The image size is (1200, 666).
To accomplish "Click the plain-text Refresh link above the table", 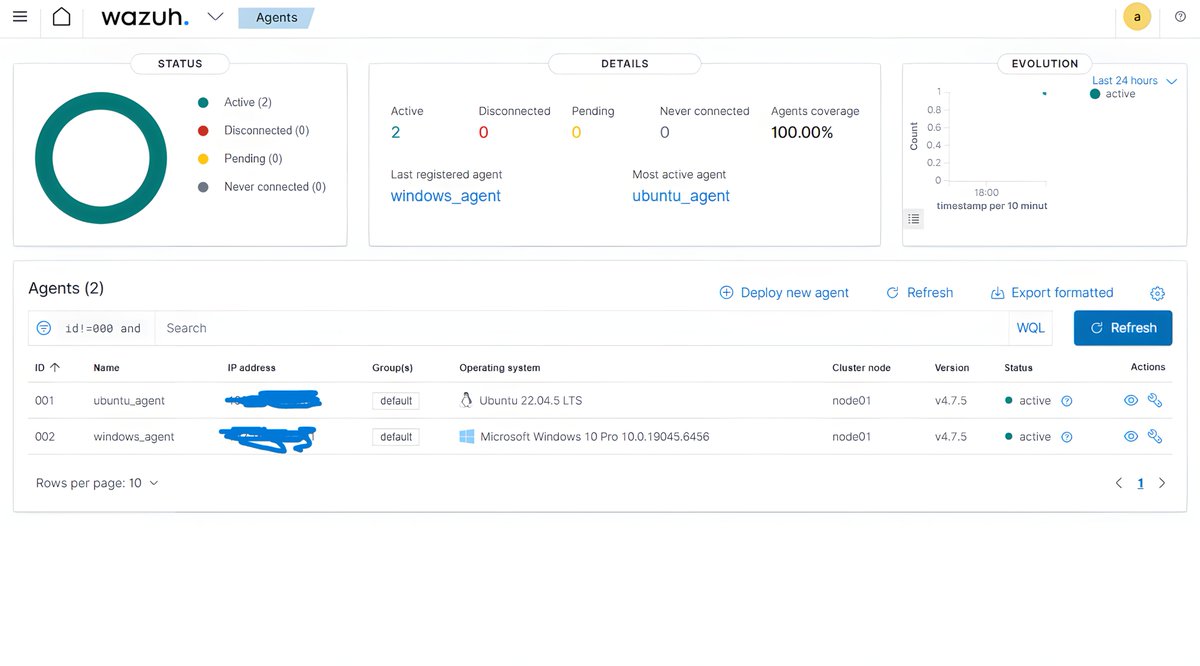I will pyautogui.click(x=920, y=293).
